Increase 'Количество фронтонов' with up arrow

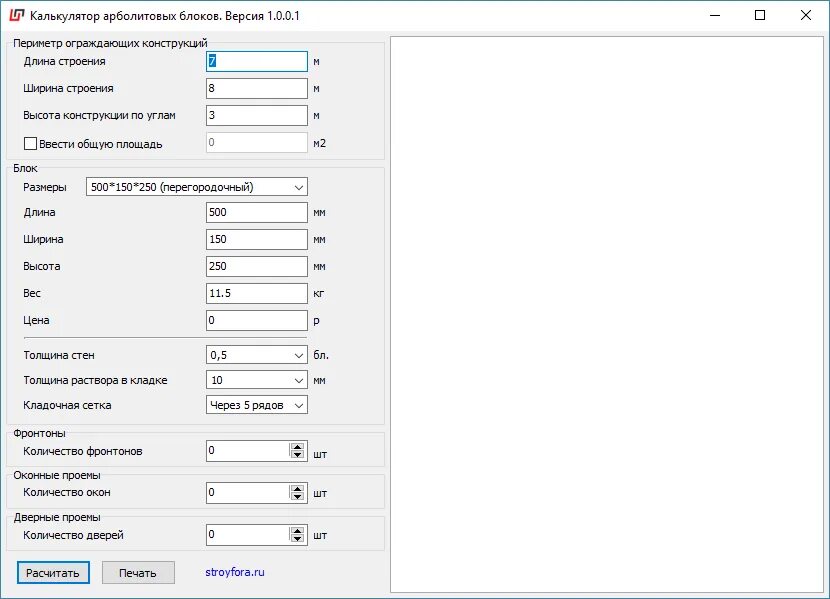coord(297,447)
